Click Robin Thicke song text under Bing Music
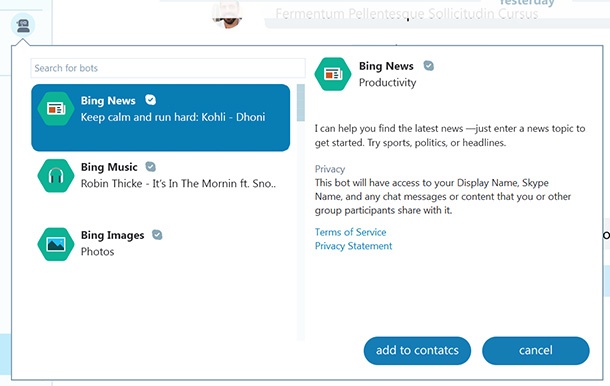 pos(178,184)
